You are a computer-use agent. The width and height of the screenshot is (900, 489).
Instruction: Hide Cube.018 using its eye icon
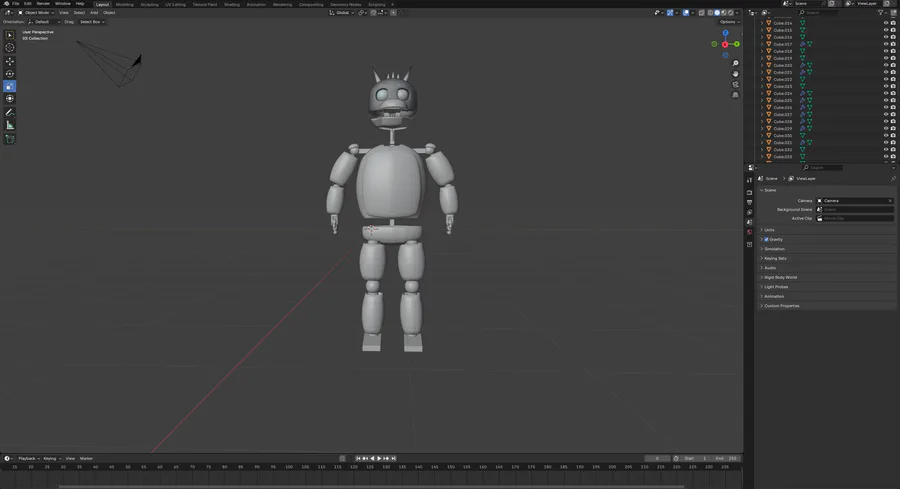(886, 51)
